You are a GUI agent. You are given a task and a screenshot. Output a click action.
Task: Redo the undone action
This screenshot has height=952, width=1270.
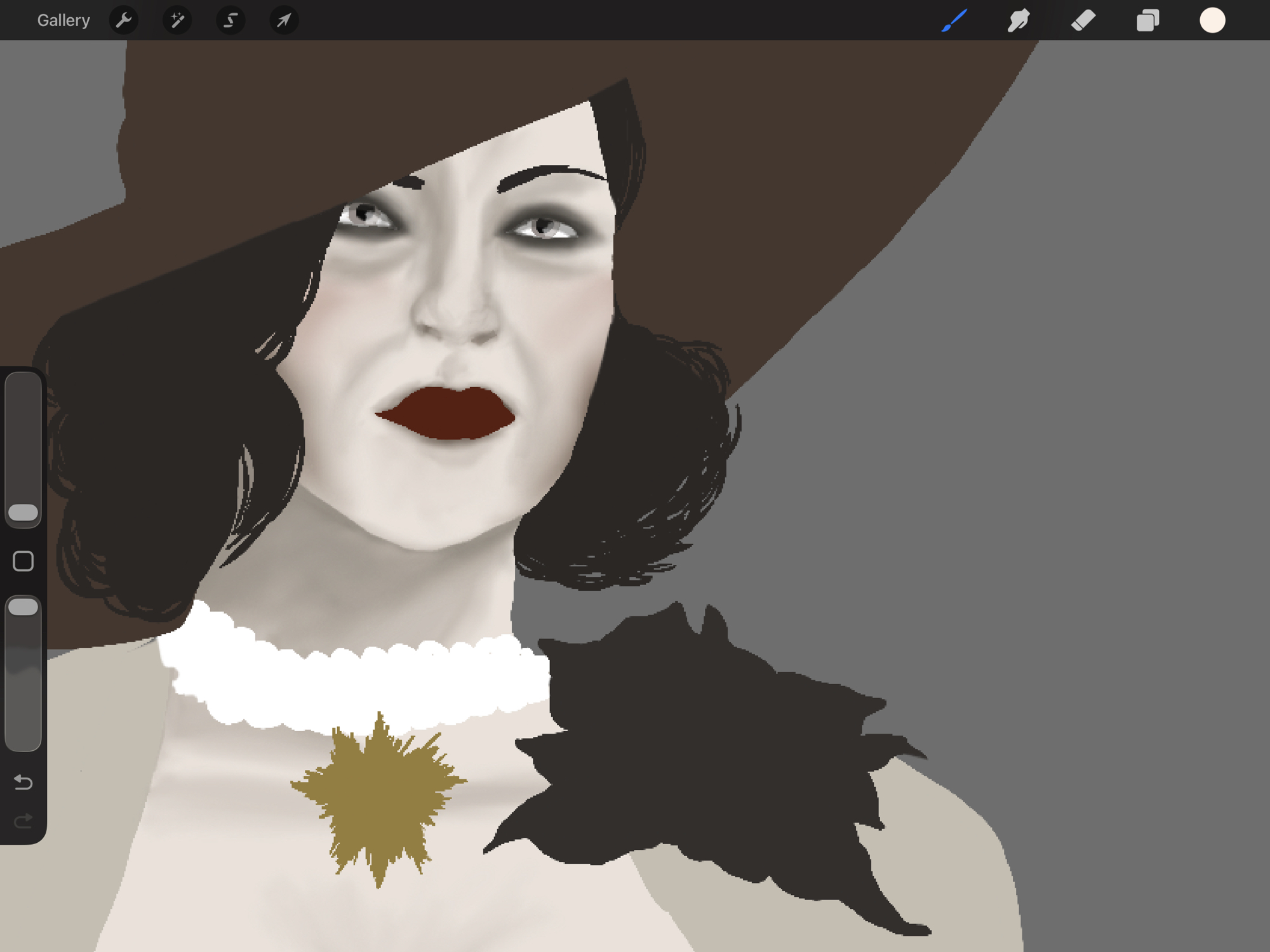pyautogui.click(x=23, y=822)
